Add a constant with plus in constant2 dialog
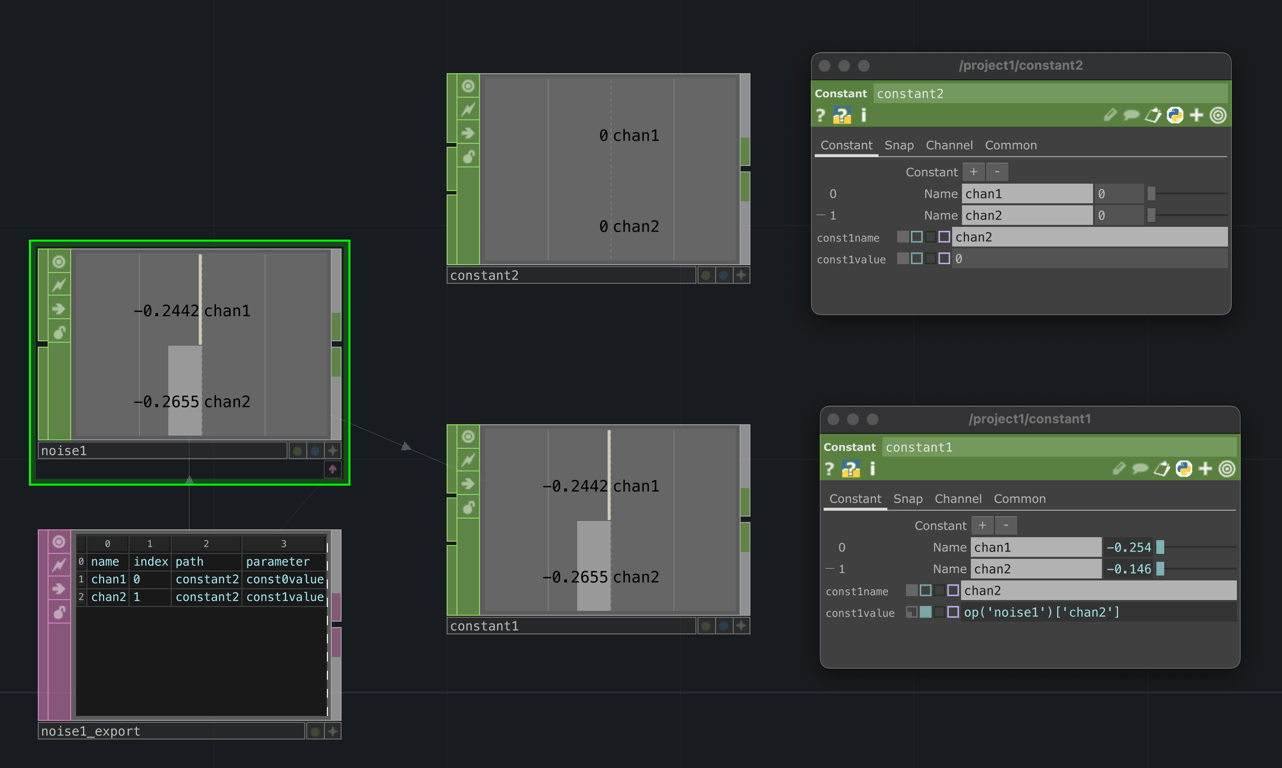The width and height of the screenshot is (1282, 768). [974, 172]
